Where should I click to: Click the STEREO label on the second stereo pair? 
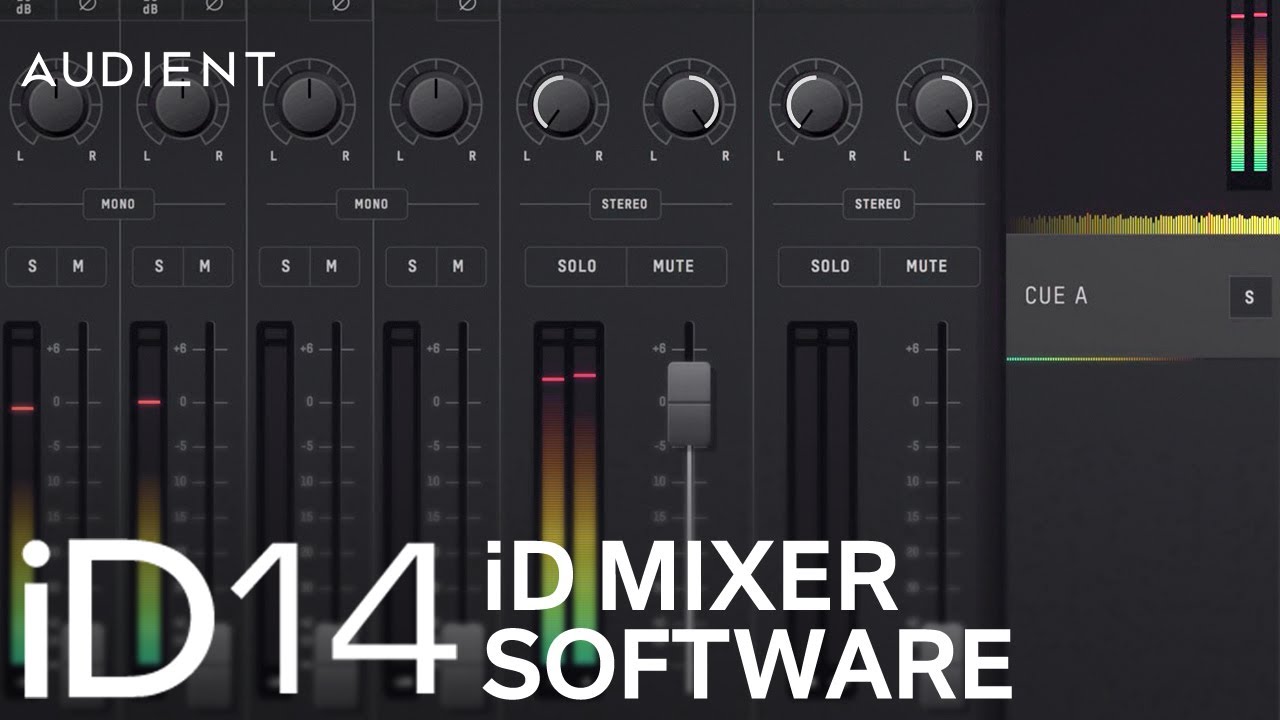point(880,205)
